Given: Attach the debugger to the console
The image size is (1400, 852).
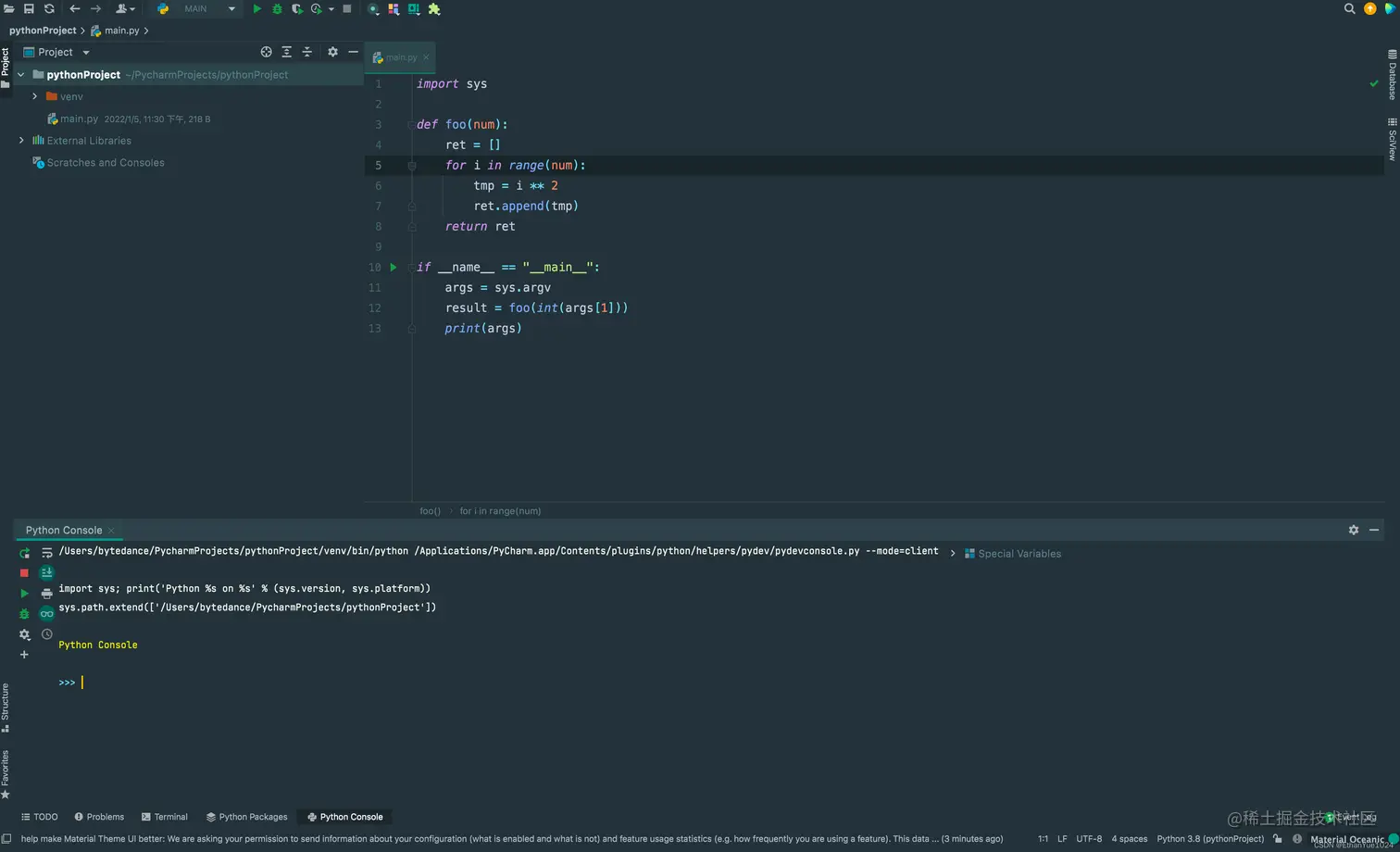Looking at the screenshot, I should 24,614.
